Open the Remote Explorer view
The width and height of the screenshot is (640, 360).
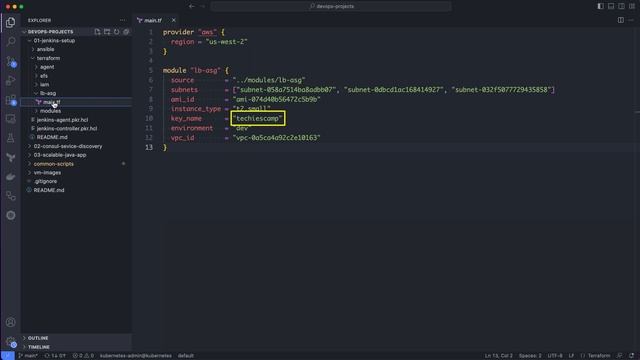coord(11,119)
